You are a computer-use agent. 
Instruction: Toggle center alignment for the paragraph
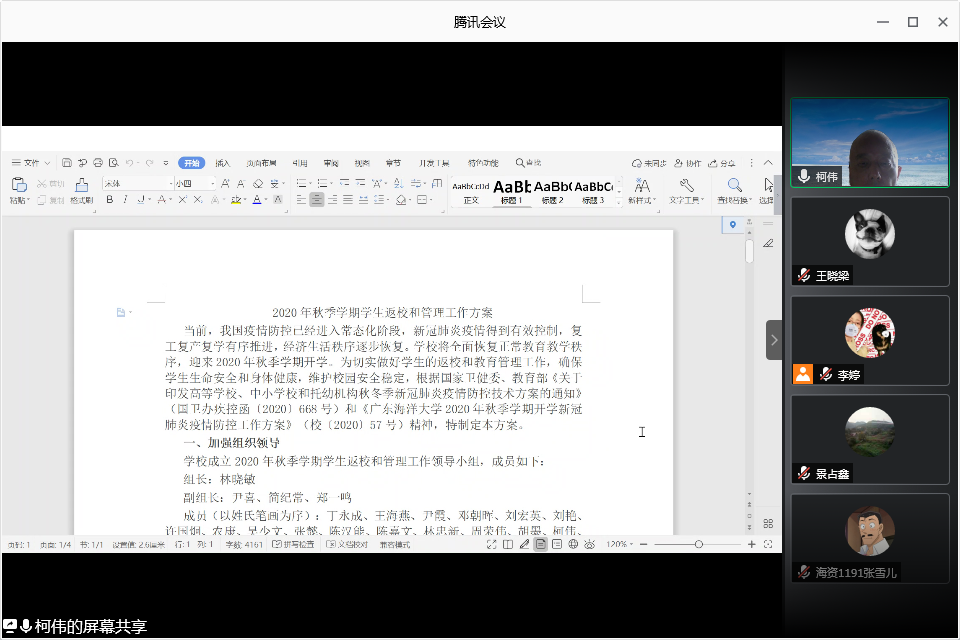317,200
